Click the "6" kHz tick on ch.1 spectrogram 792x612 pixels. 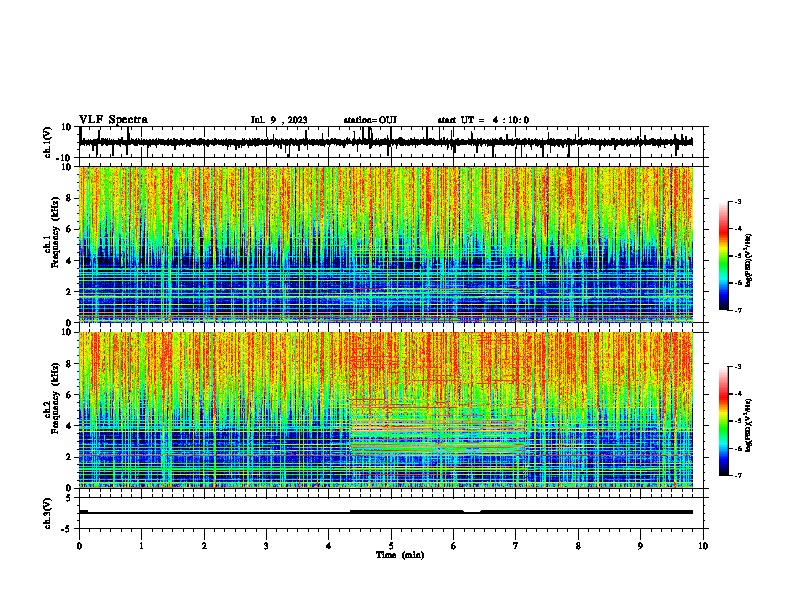pos(69,229)
